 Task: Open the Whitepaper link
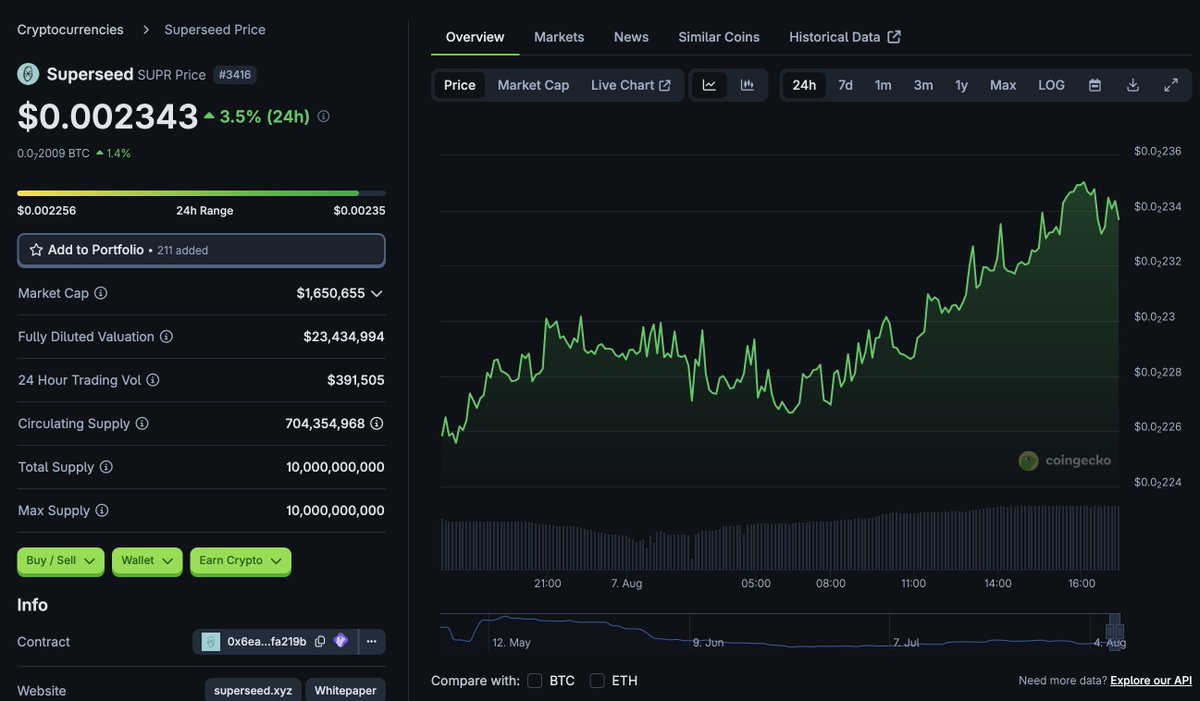point(346,691)
